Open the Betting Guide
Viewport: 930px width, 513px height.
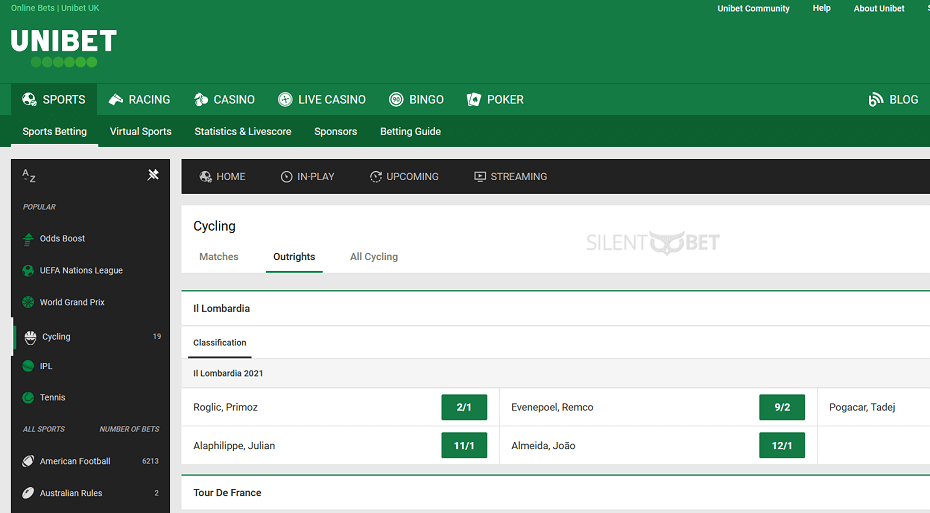pyautogui.click(x=410, y=131)
